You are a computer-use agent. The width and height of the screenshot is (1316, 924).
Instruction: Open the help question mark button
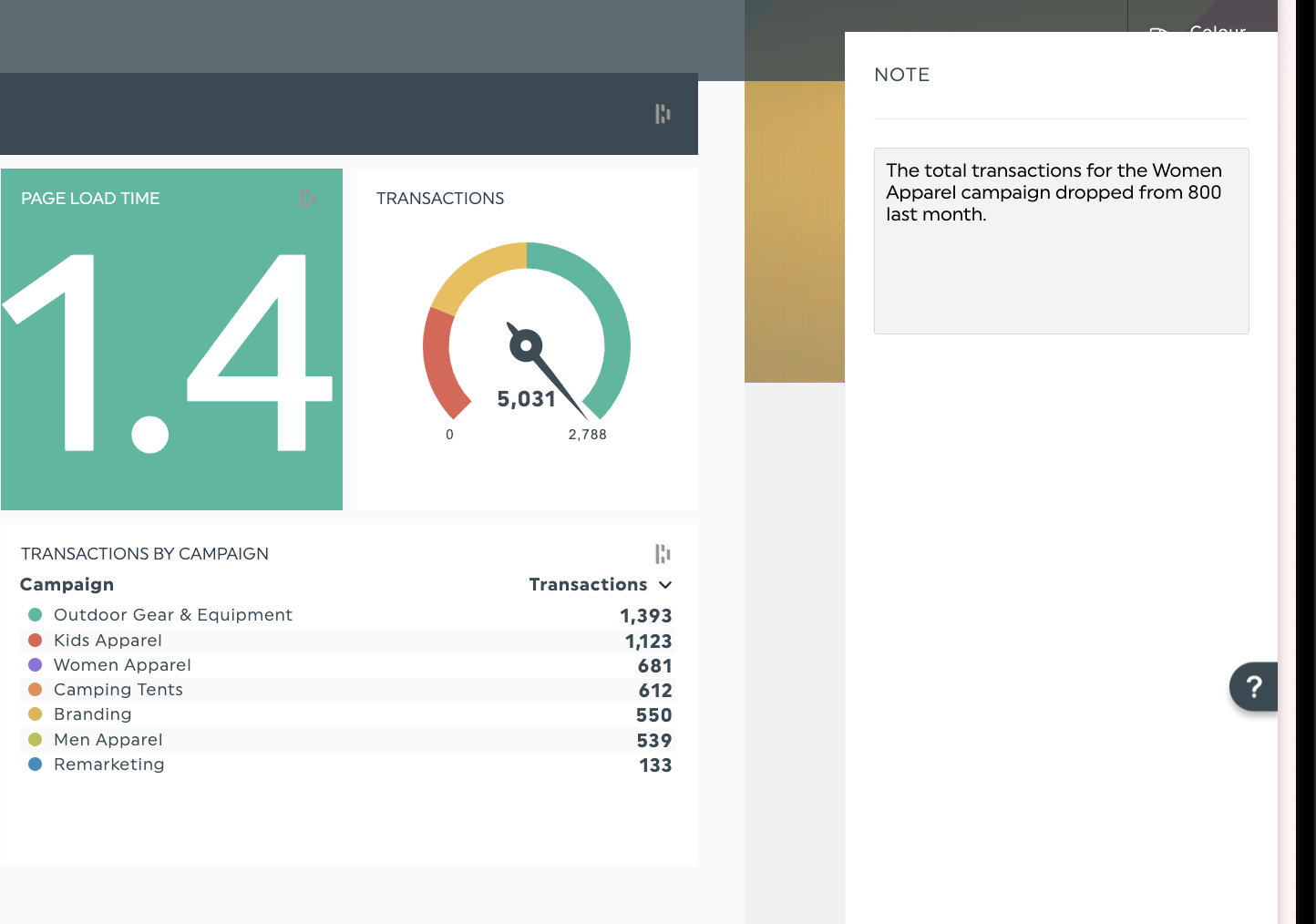(x=1253, y=686)
